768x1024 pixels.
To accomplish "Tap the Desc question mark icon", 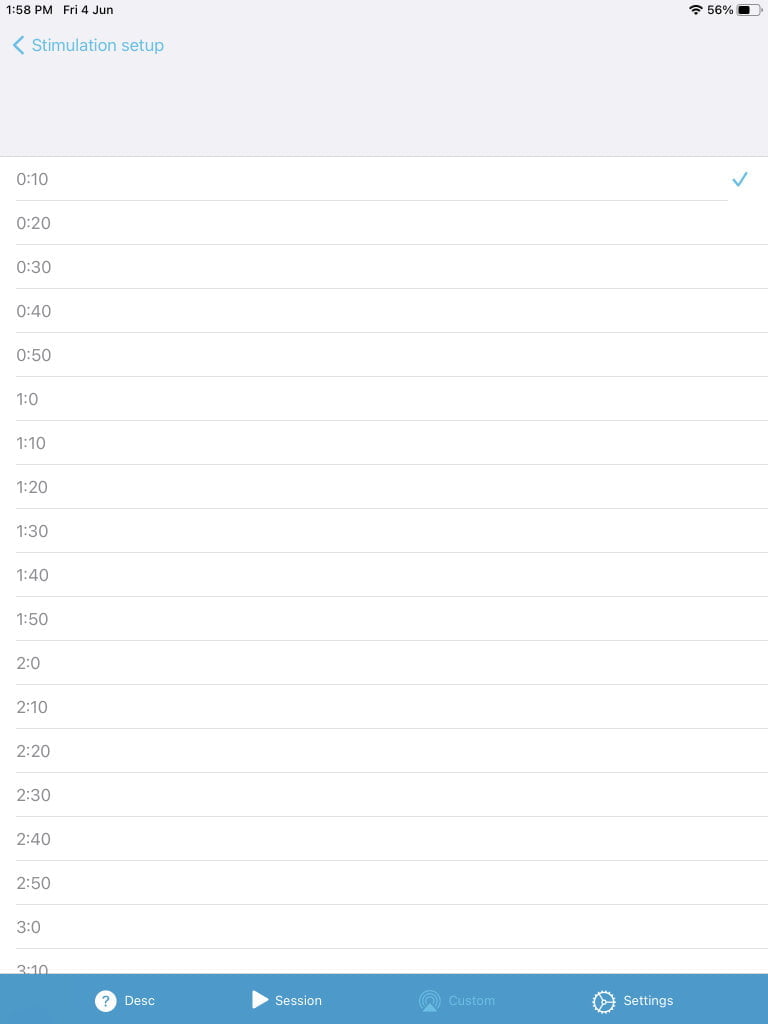I will (105, 1000).
